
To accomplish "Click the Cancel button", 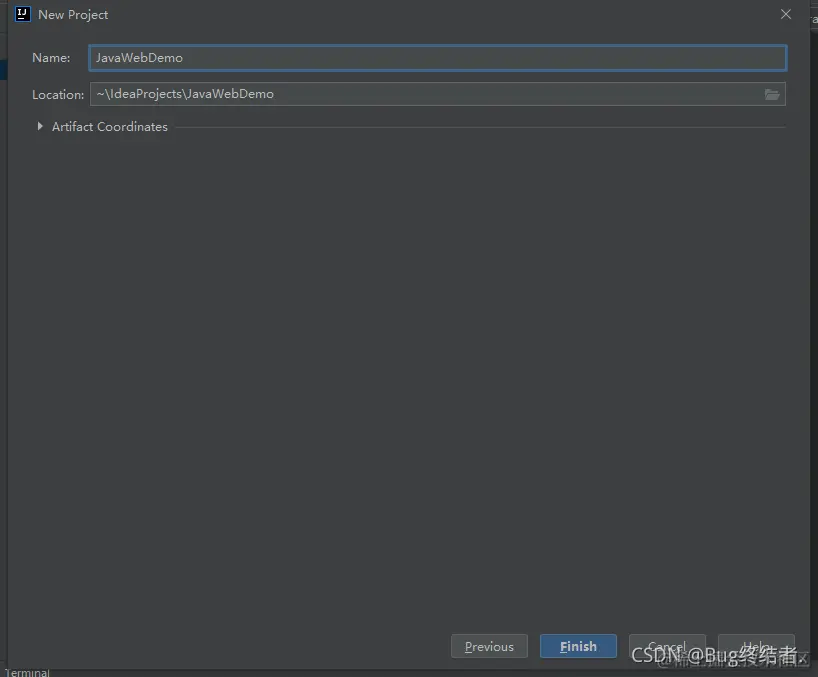I will (667, 646).
